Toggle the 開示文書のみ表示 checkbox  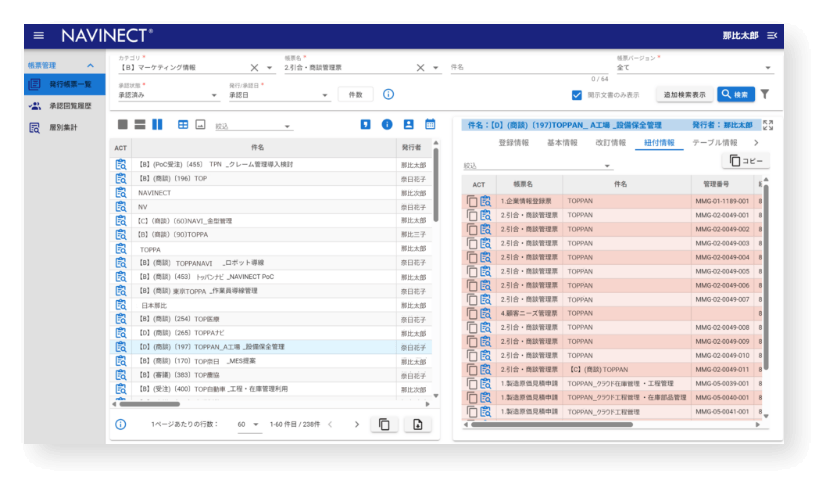tap(577, 95)
